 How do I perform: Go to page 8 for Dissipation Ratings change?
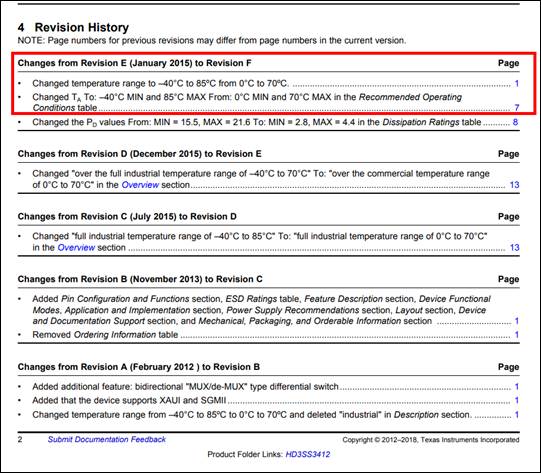click(515, 122)
